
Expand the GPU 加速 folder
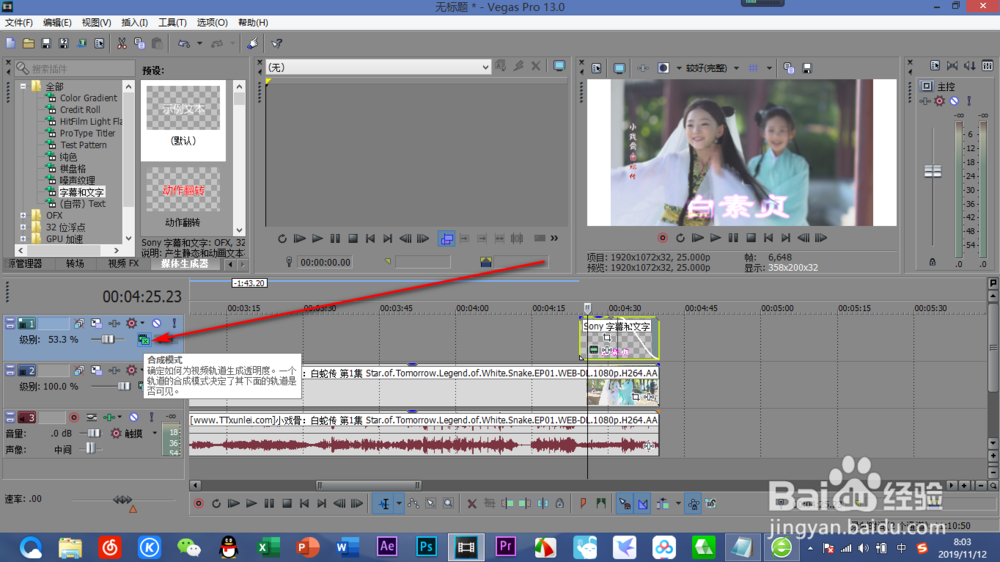[24, 239]
